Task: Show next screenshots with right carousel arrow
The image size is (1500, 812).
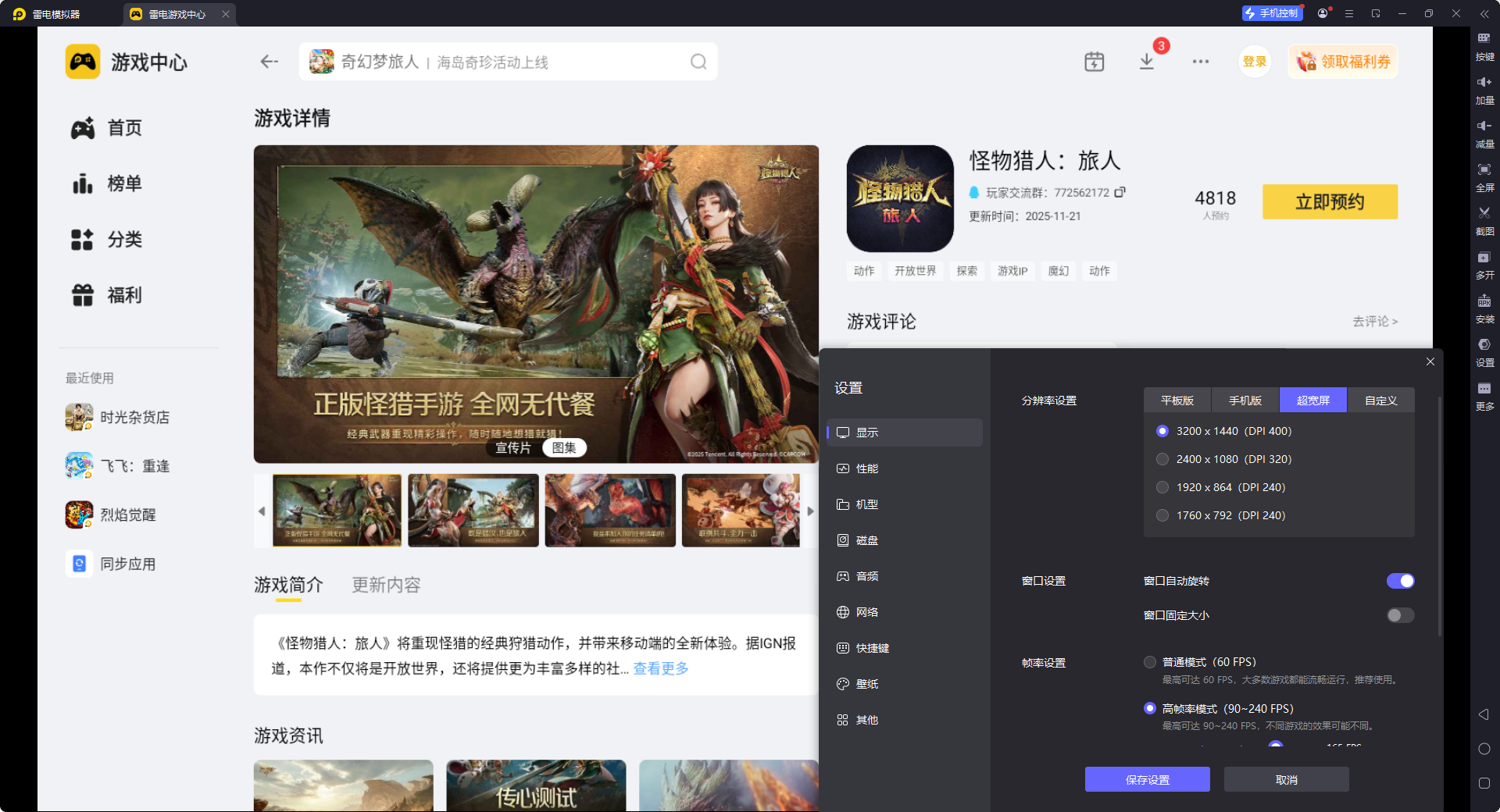Action: tap(811, 511)
